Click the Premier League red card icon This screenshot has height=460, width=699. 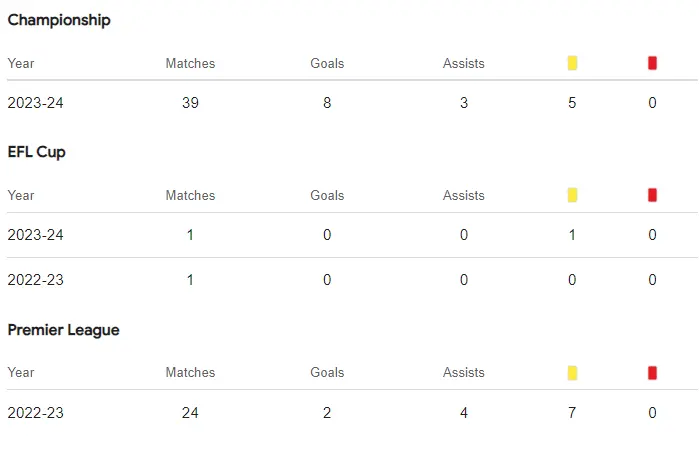pos(652,373)
